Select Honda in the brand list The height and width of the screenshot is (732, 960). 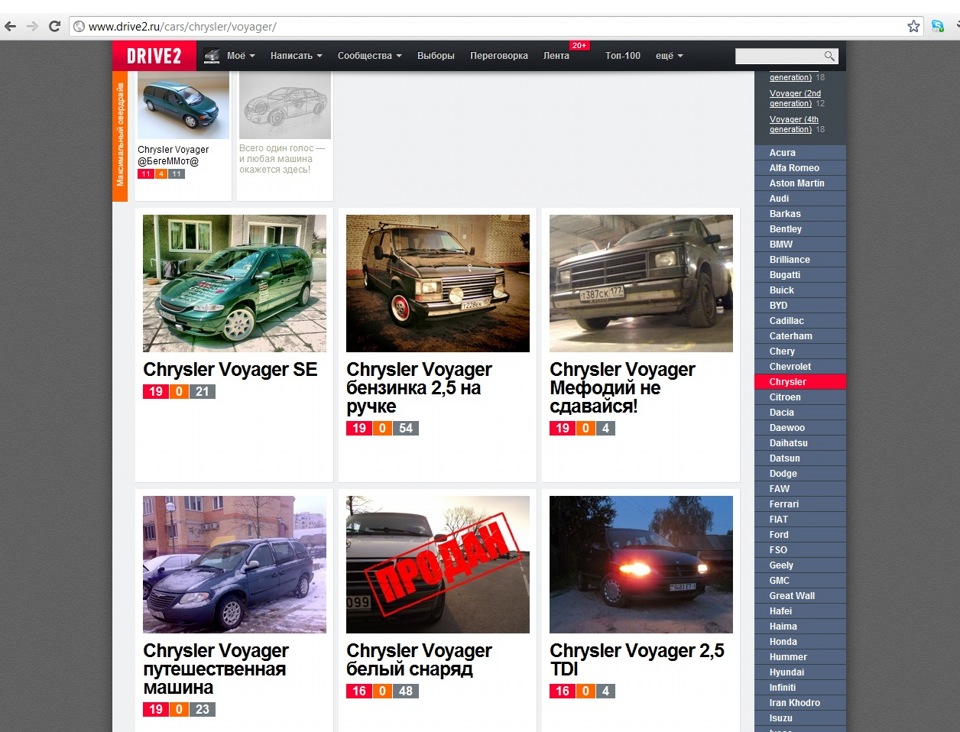pyautogui.click(x=800, y=642)
